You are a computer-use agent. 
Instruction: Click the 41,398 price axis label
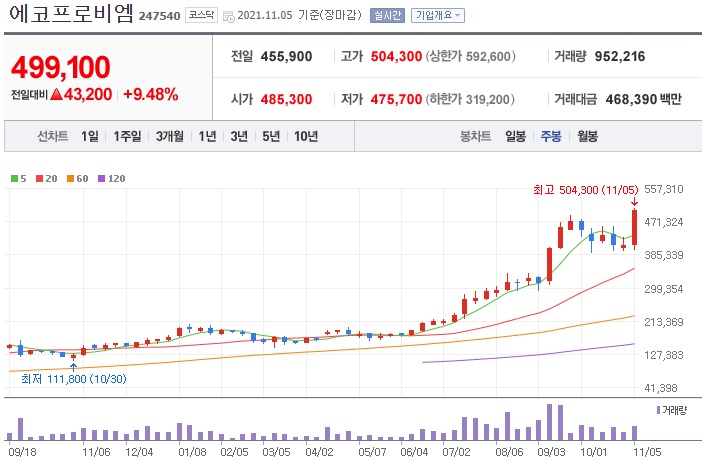(x=661, y=388)
